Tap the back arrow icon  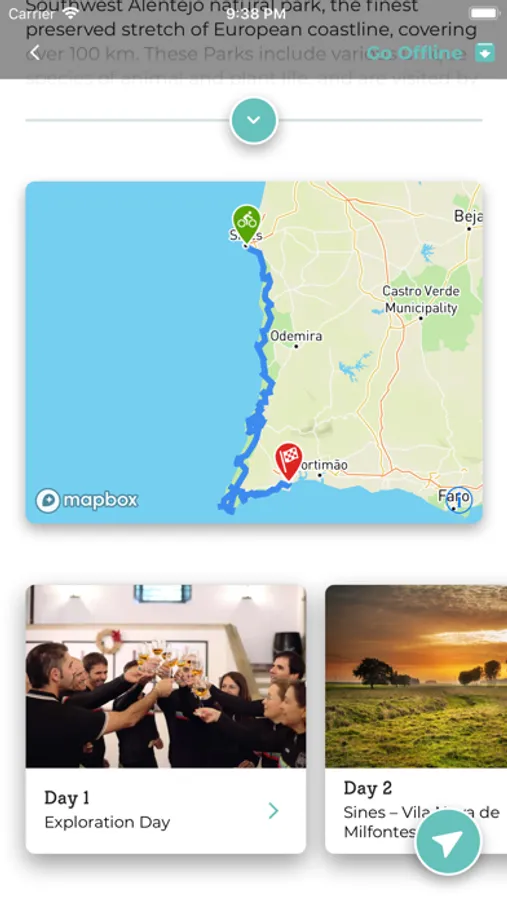pyautogui.click(x=34, y=53)
